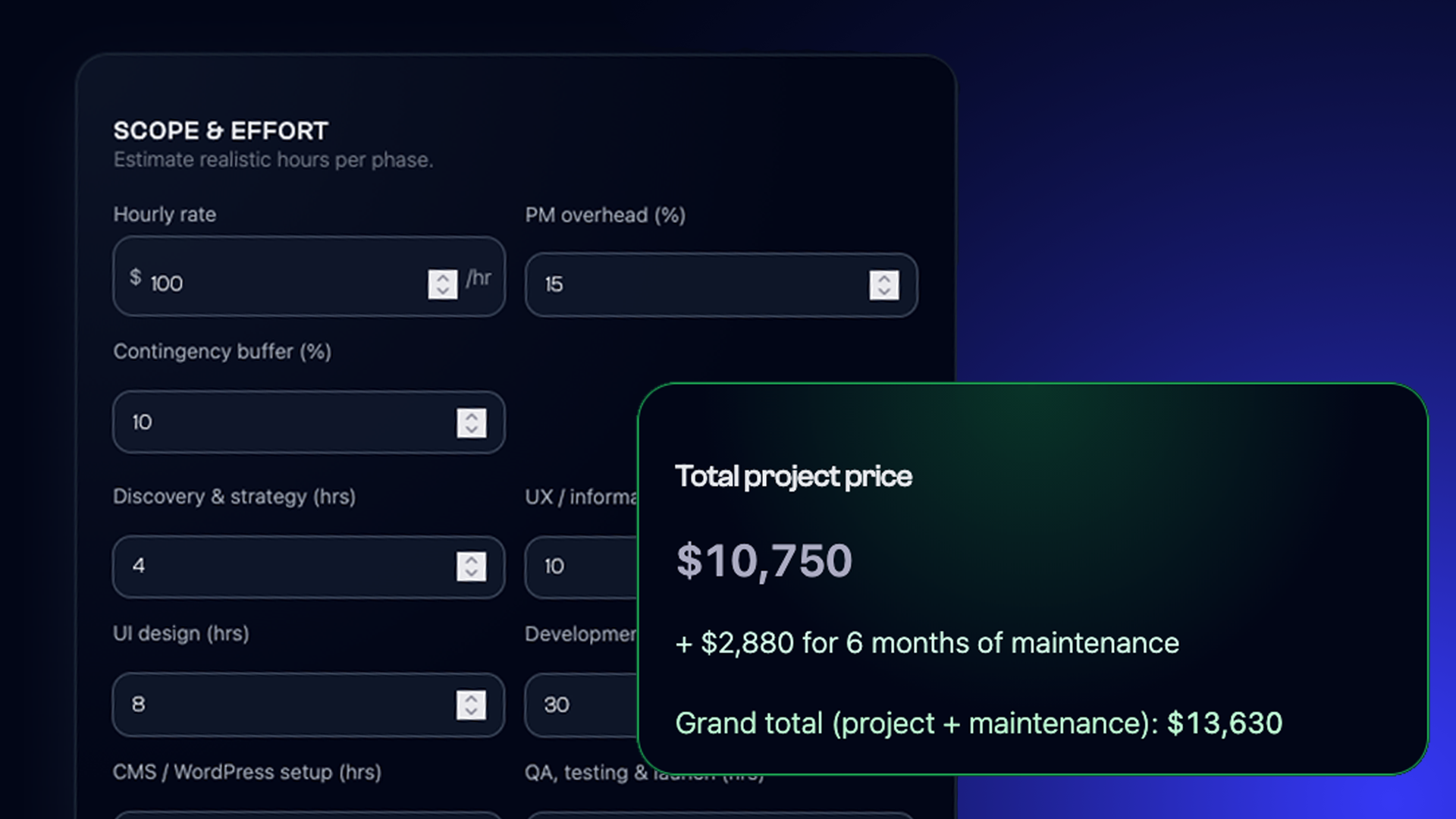Increase Discovery & strategy hours with stepper
Image resolution: width=1456 pixels, height=819 pixels.
[x=470, y=560]
